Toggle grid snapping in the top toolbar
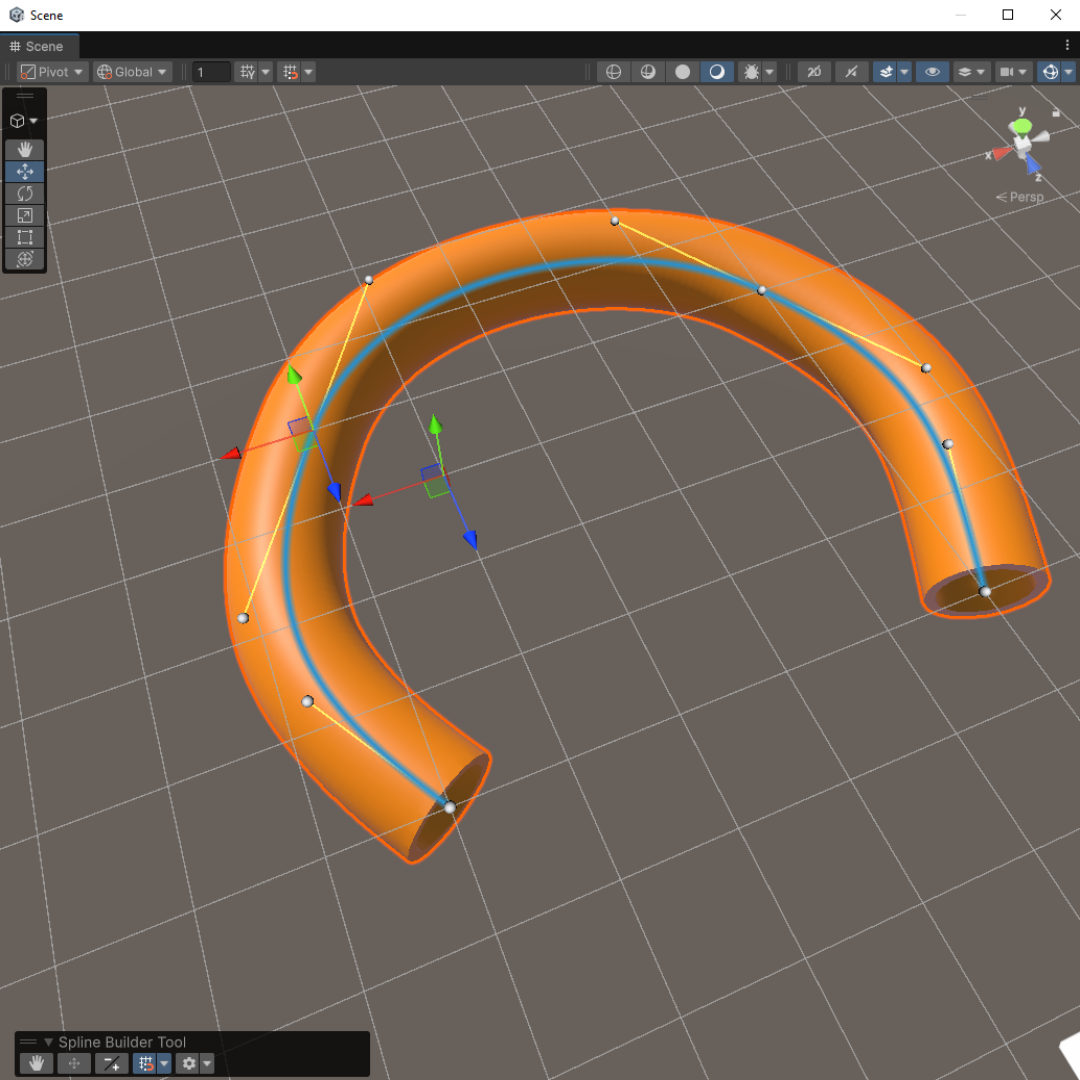Image resolution: width=1080 pixels, height=1080 pixels. 290,72
